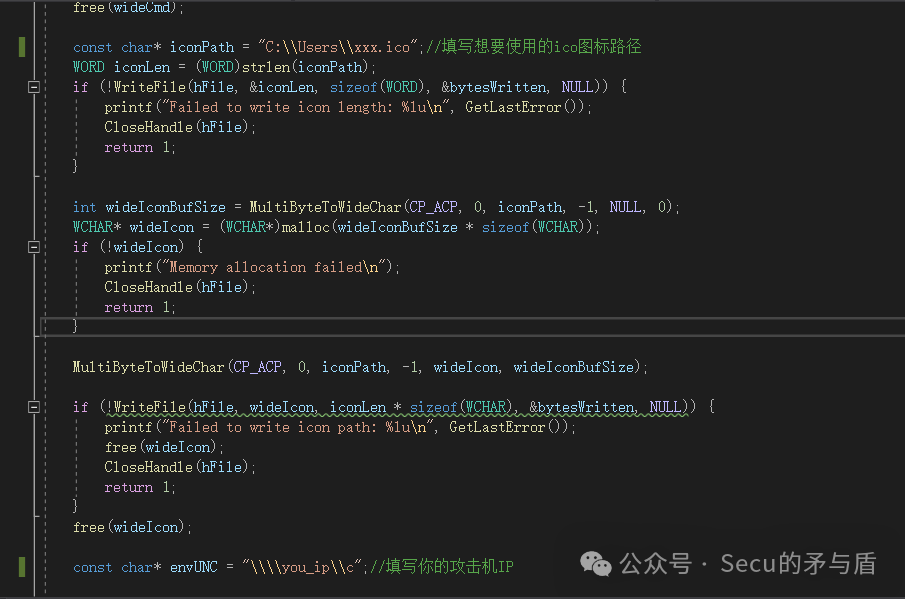The image size is (905, 599).
Task: Click the WCHAR* wideIcon malloc line
Action: coord(336,227)
